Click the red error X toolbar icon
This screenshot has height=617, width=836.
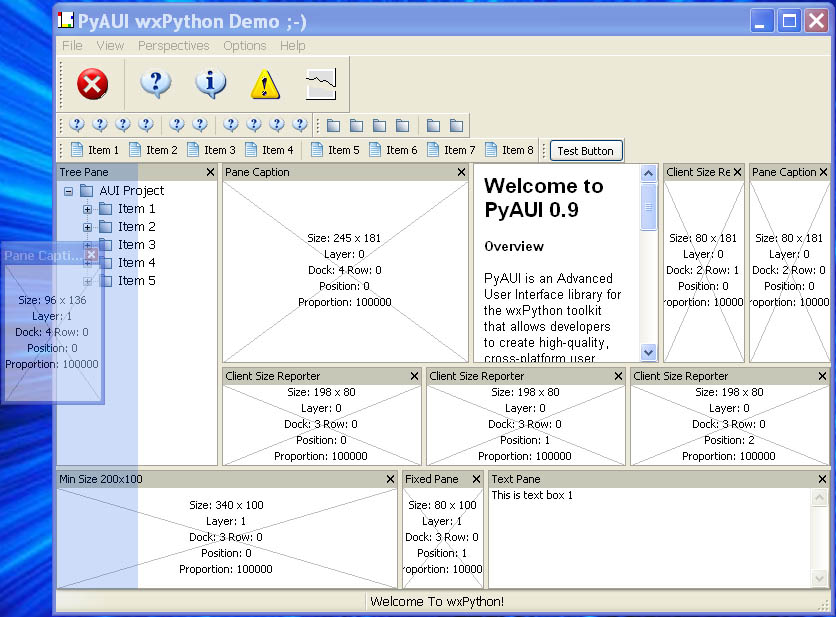pos(92,84)
